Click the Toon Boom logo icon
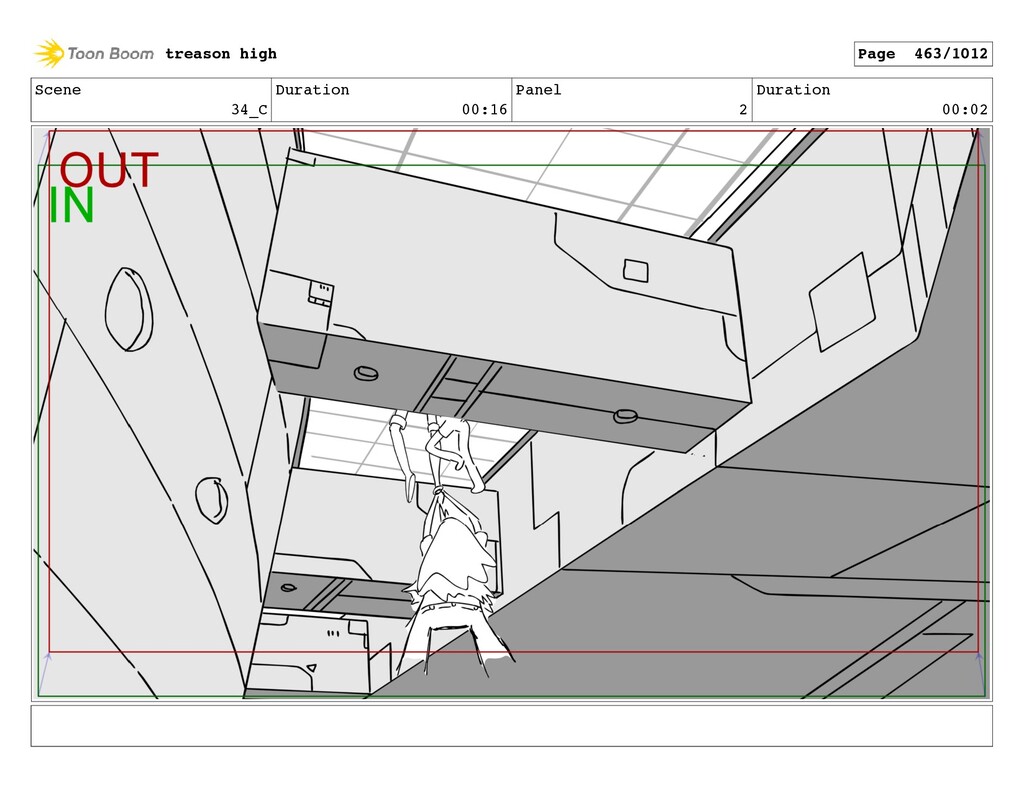 (49, 54)
